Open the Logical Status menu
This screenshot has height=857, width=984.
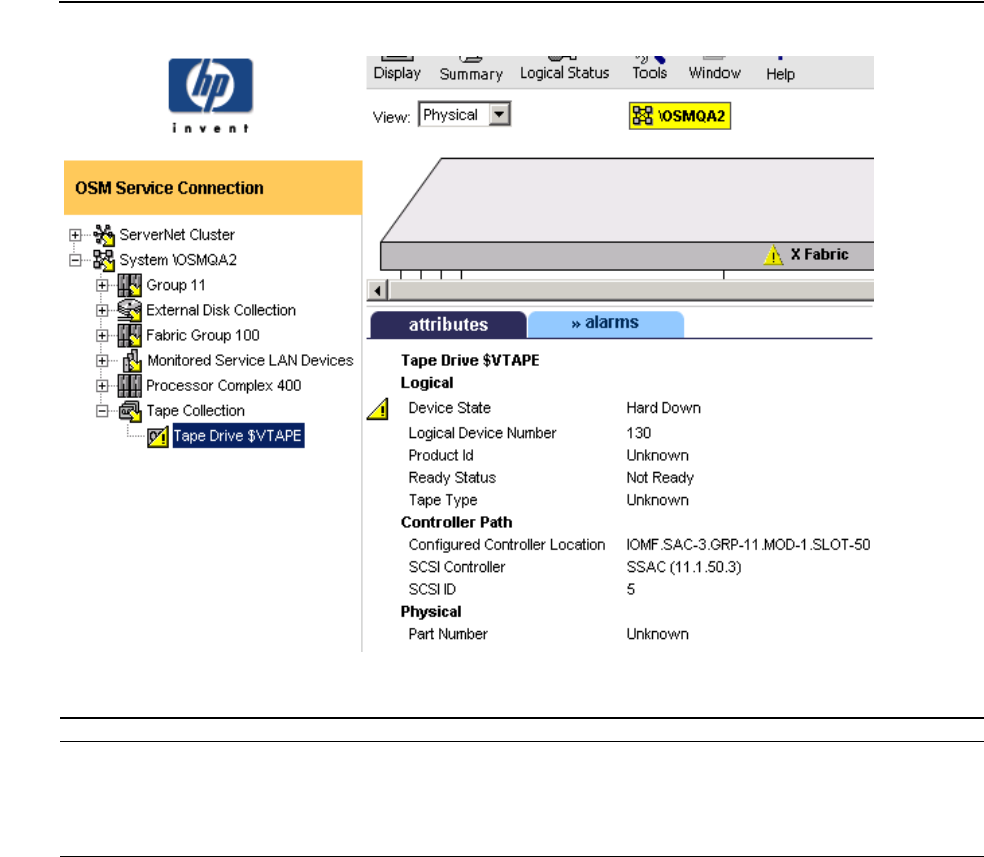click(x=564, y=73)
